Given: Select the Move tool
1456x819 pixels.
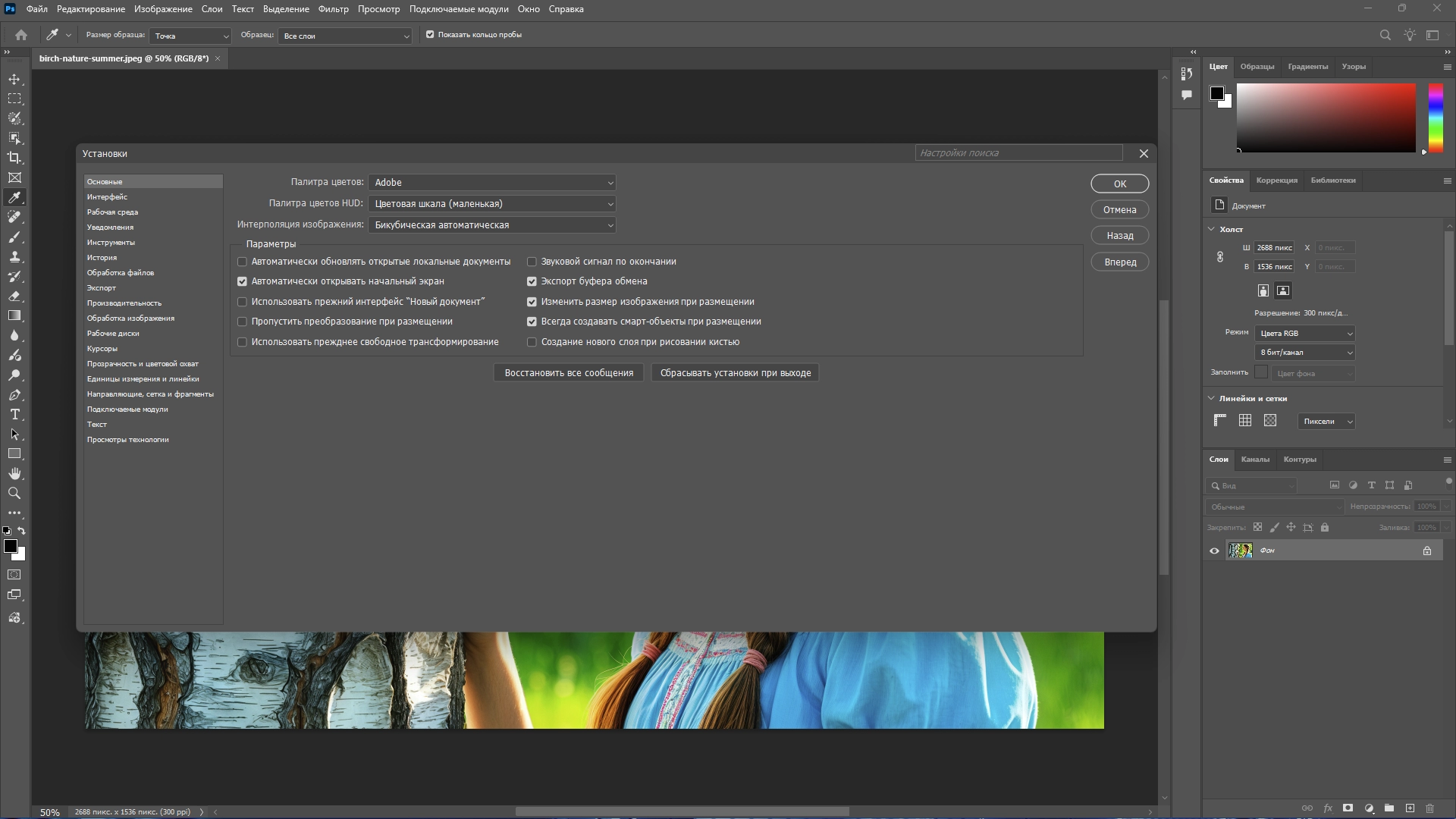Looking at the screenshot, I should 14,80.
